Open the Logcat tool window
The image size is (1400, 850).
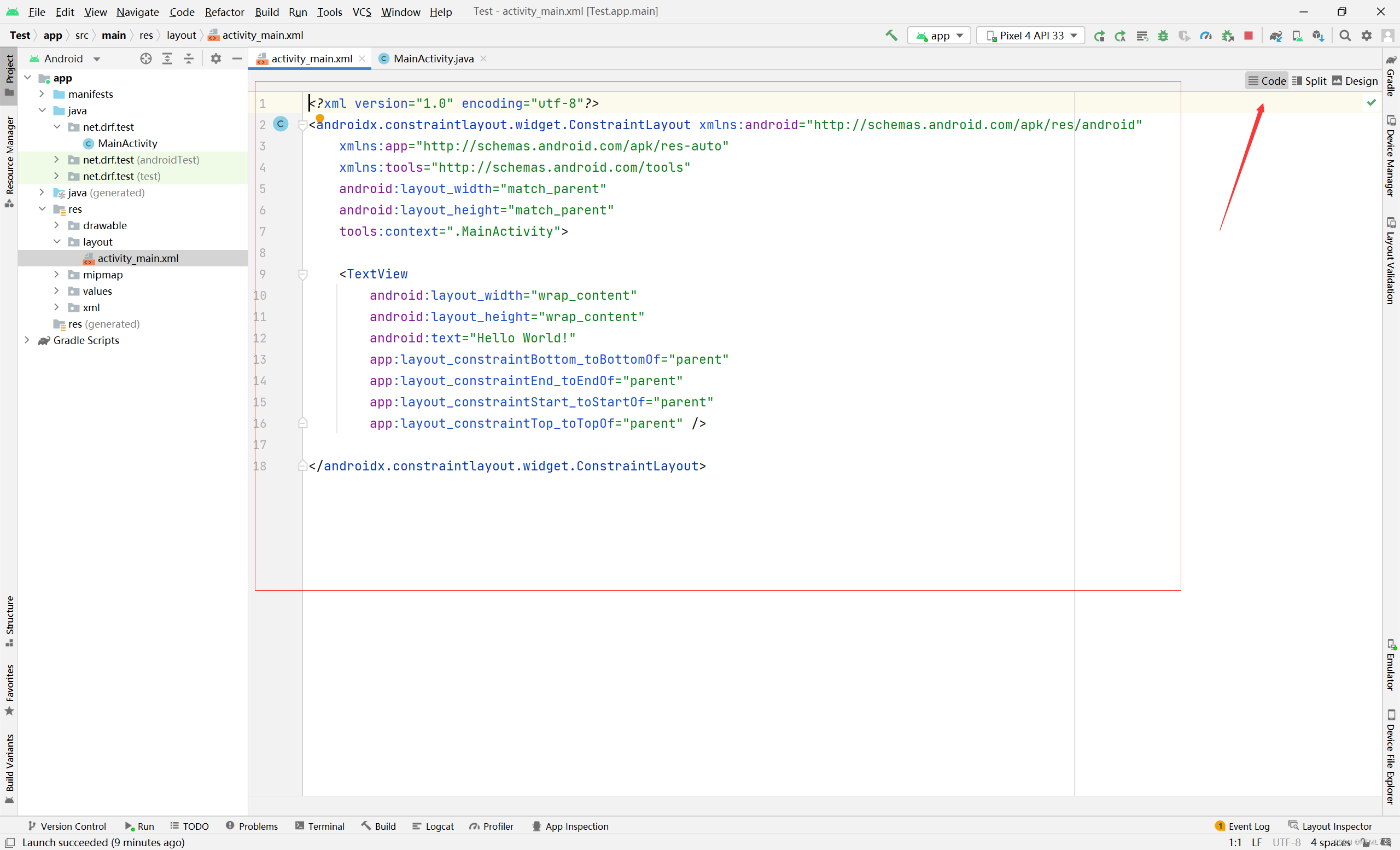pos(433,826)
